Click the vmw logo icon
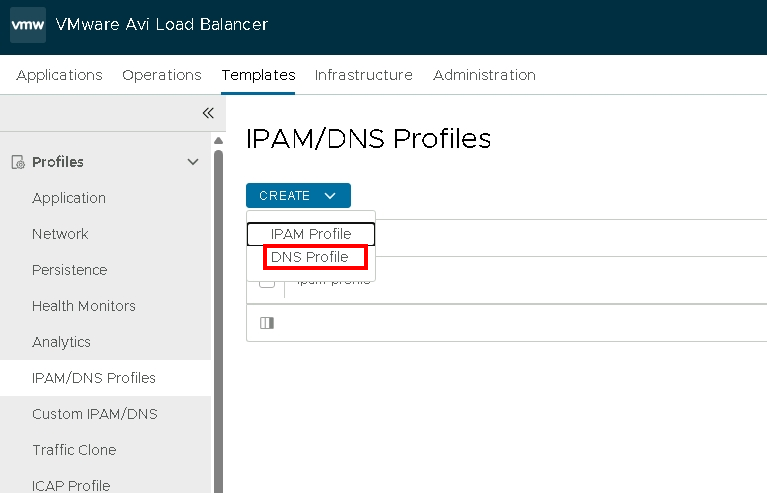 pos(28,24)
